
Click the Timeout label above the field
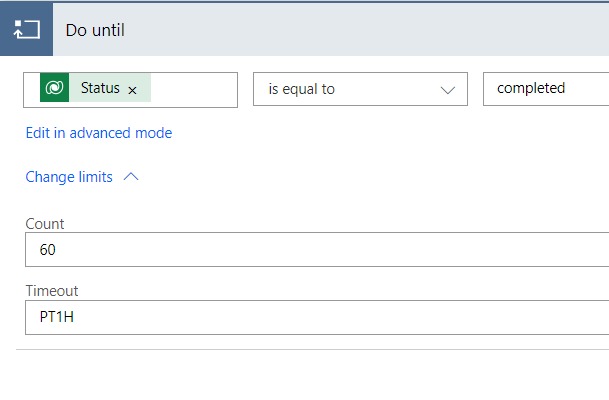[x=52, y=291]
